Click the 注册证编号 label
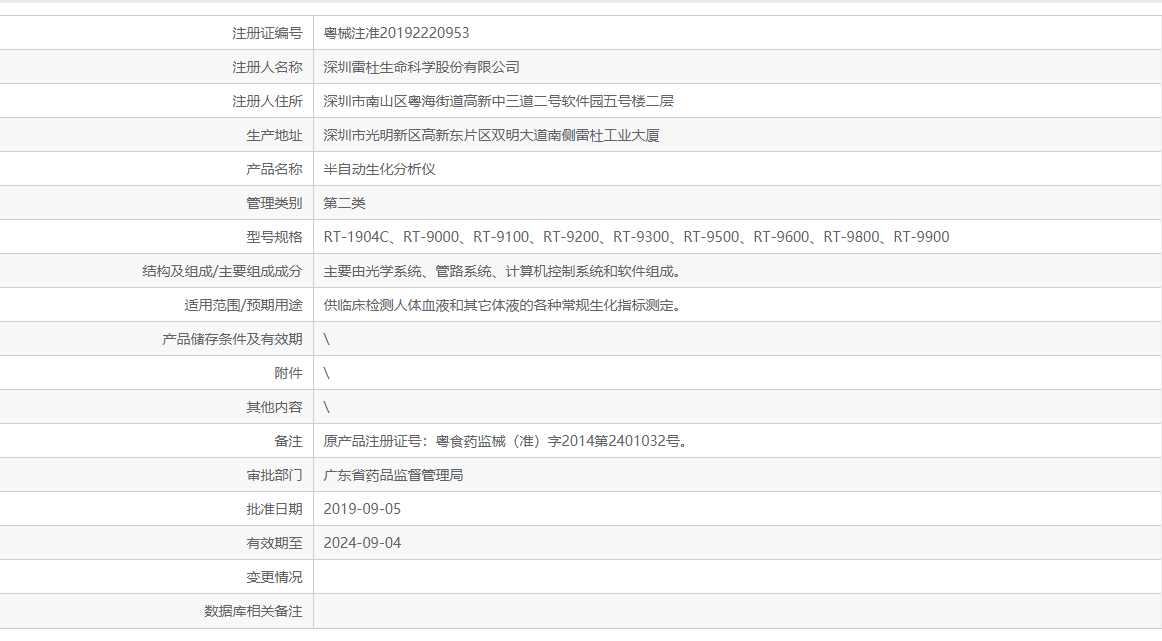This screenshot has width=1162, height=641. (x=267, y=33)
